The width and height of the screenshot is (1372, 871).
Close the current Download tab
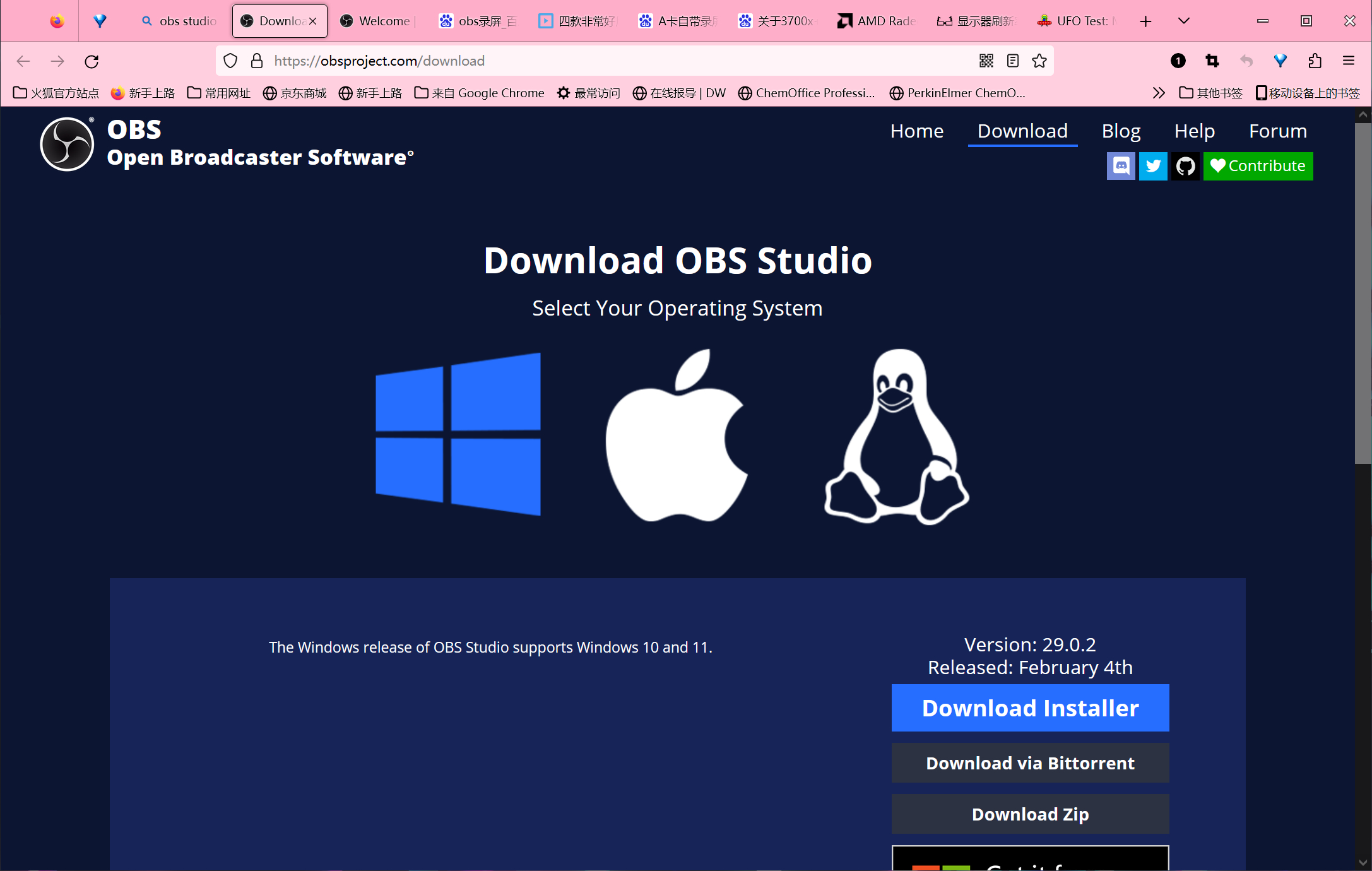pos(313,21)
